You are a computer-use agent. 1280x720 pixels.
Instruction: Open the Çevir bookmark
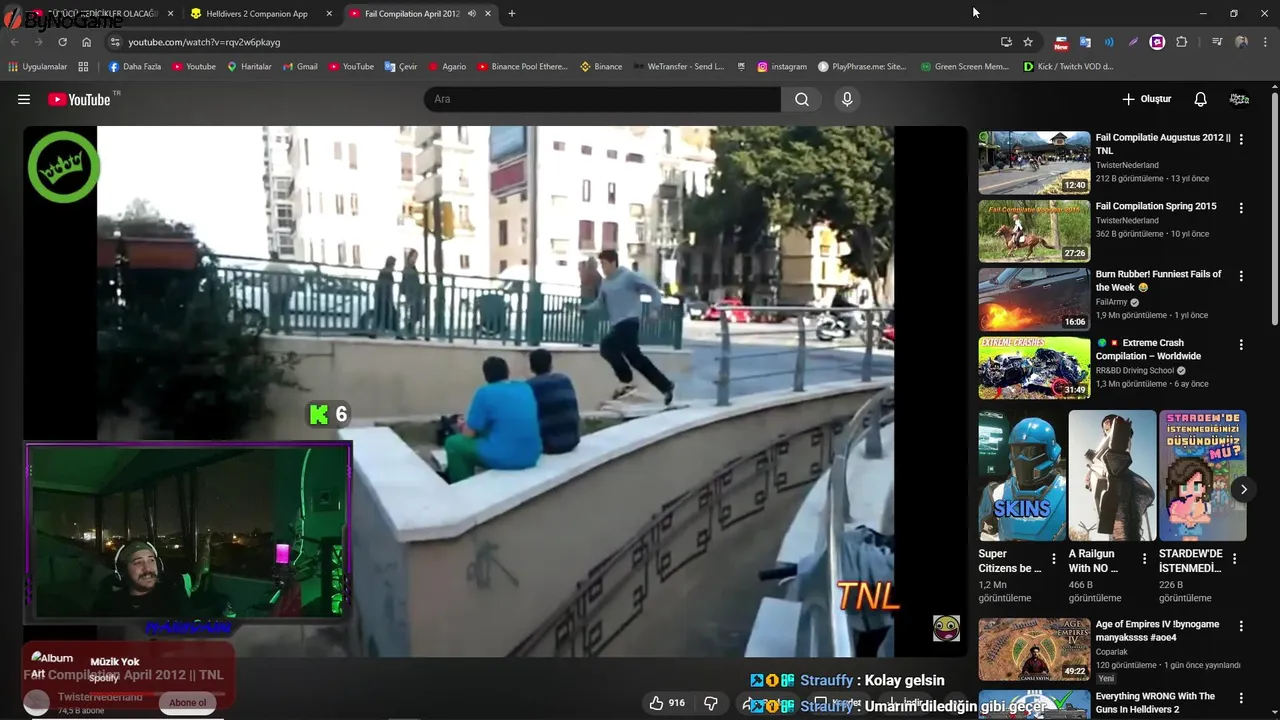(401, 67)
